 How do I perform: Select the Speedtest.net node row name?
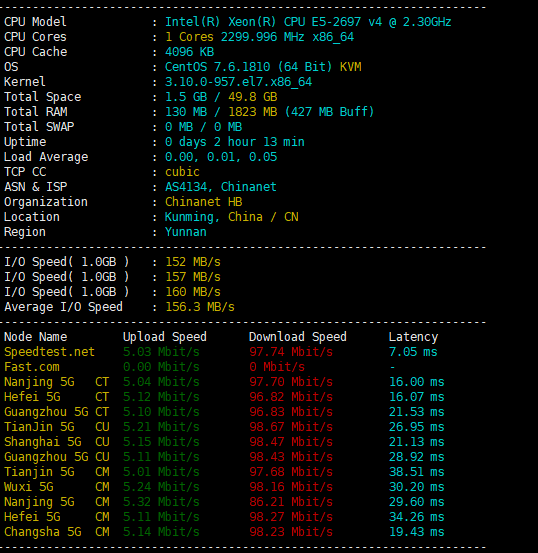(49, 352)
